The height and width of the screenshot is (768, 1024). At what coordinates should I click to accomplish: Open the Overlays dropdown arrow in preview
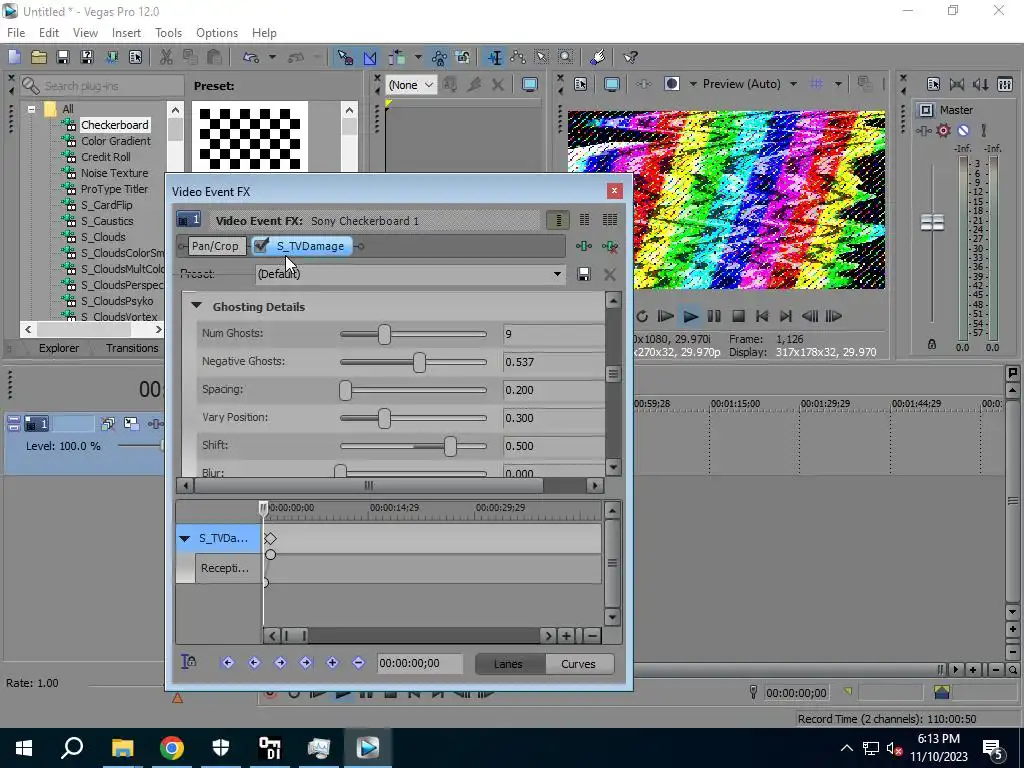(838, 84)
